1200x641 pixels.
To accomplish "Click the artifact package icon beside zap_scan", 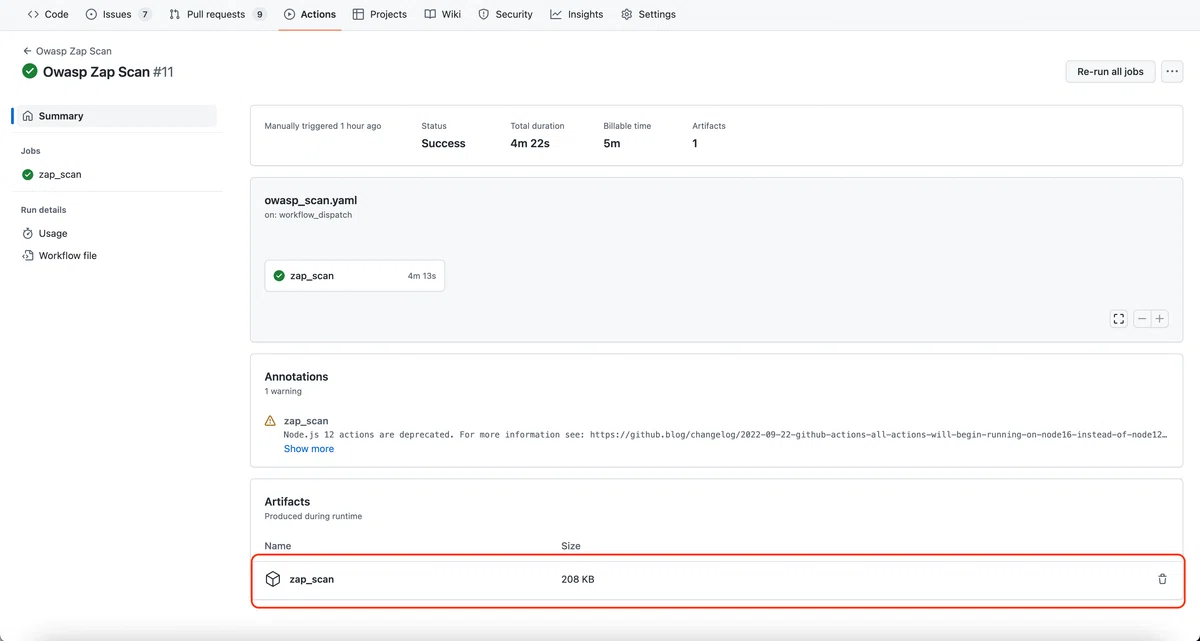I will click(273, 579).
